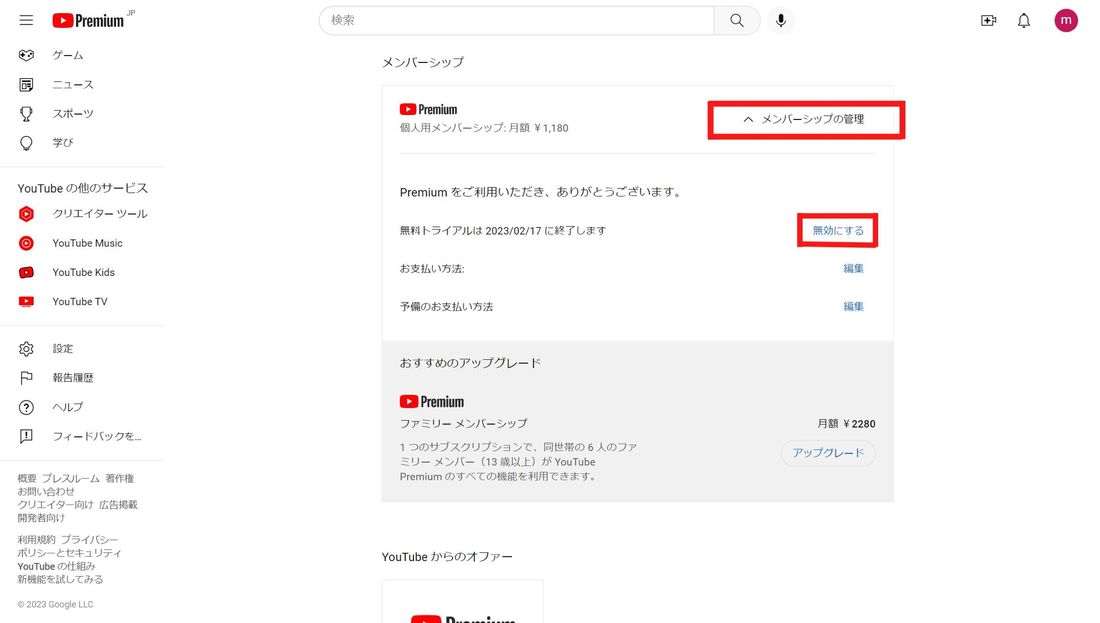Click the feedback exclamation icon
1100x623 pixels.
click(x=26, y=436)
